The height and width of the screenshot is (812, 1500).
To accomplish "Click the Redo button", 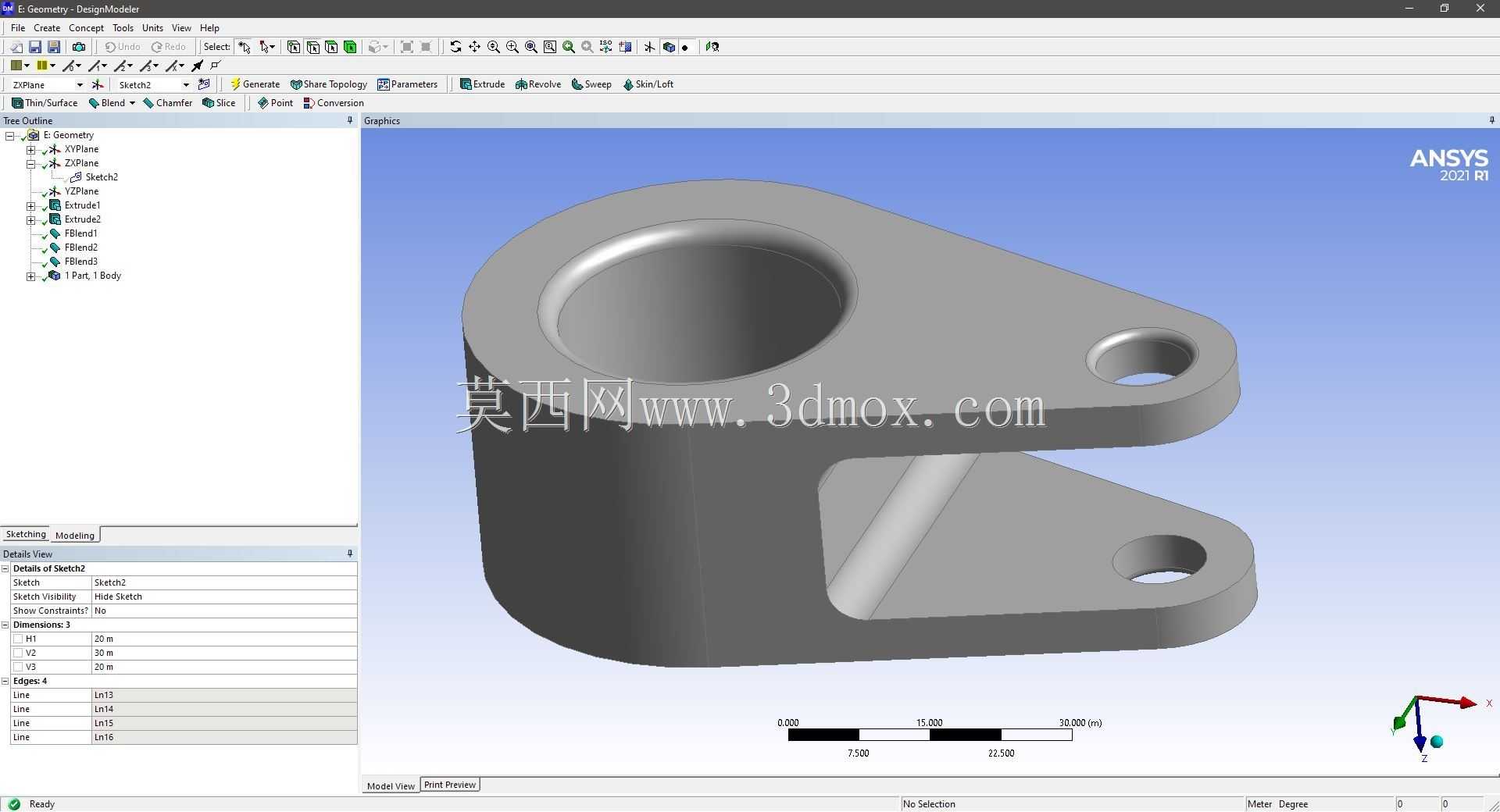I will 169,47.
